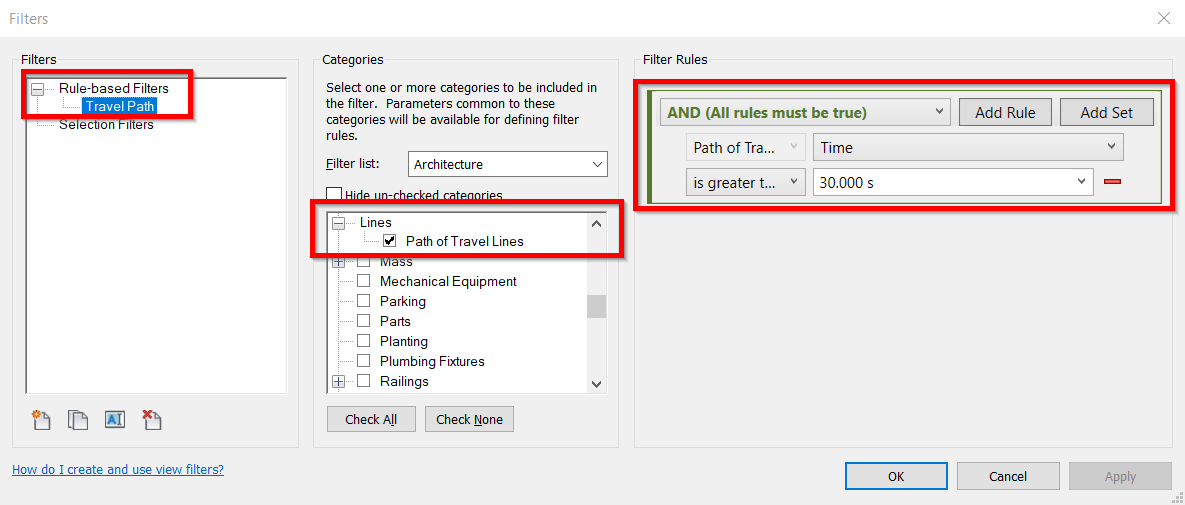Enable Hide un-checked categories checkbox
This screenshot has height=505, width=1185.
[x=335, y=195]
